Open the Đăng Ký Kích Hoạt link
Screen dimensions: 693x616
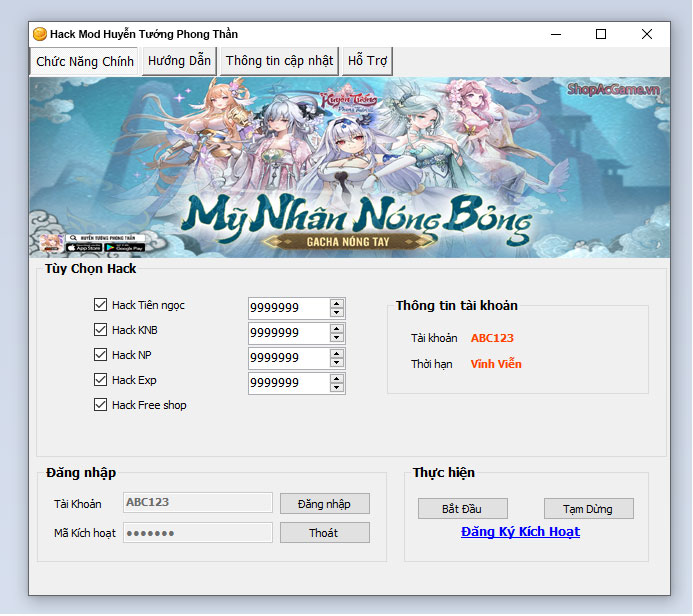coord(520,532)
